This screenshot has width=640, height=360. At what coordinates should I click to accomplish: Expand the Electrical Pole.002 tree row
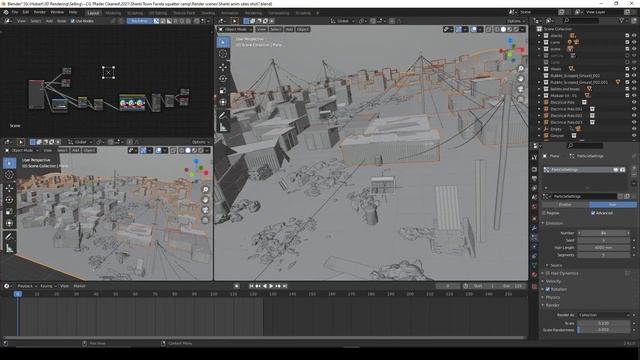click(539, 116)
